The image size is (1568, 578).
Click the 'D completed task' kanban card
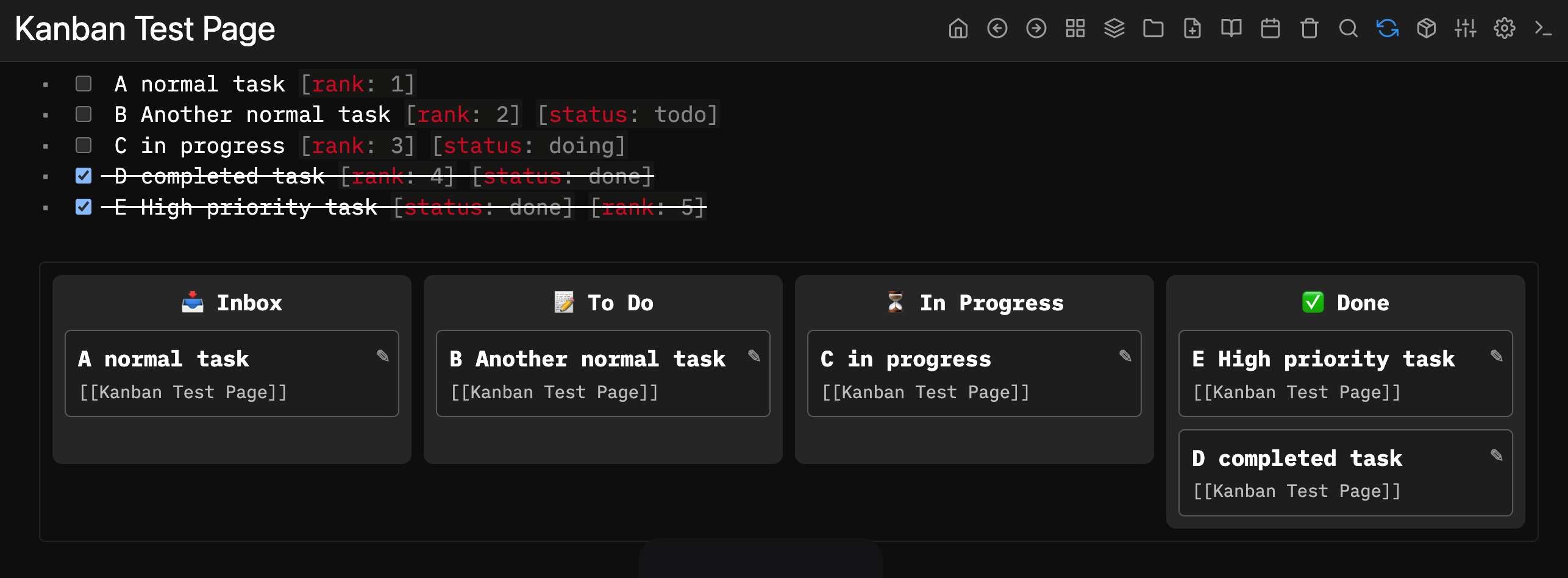pos(1297,458)
